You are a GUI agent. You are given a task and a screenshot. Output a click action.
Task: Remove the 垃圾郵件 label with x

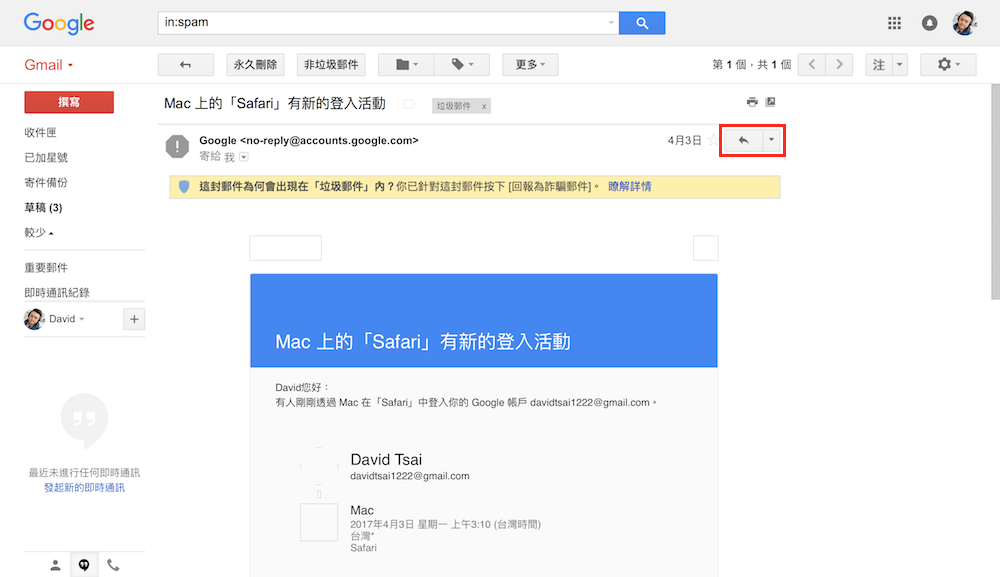[484, 106]
